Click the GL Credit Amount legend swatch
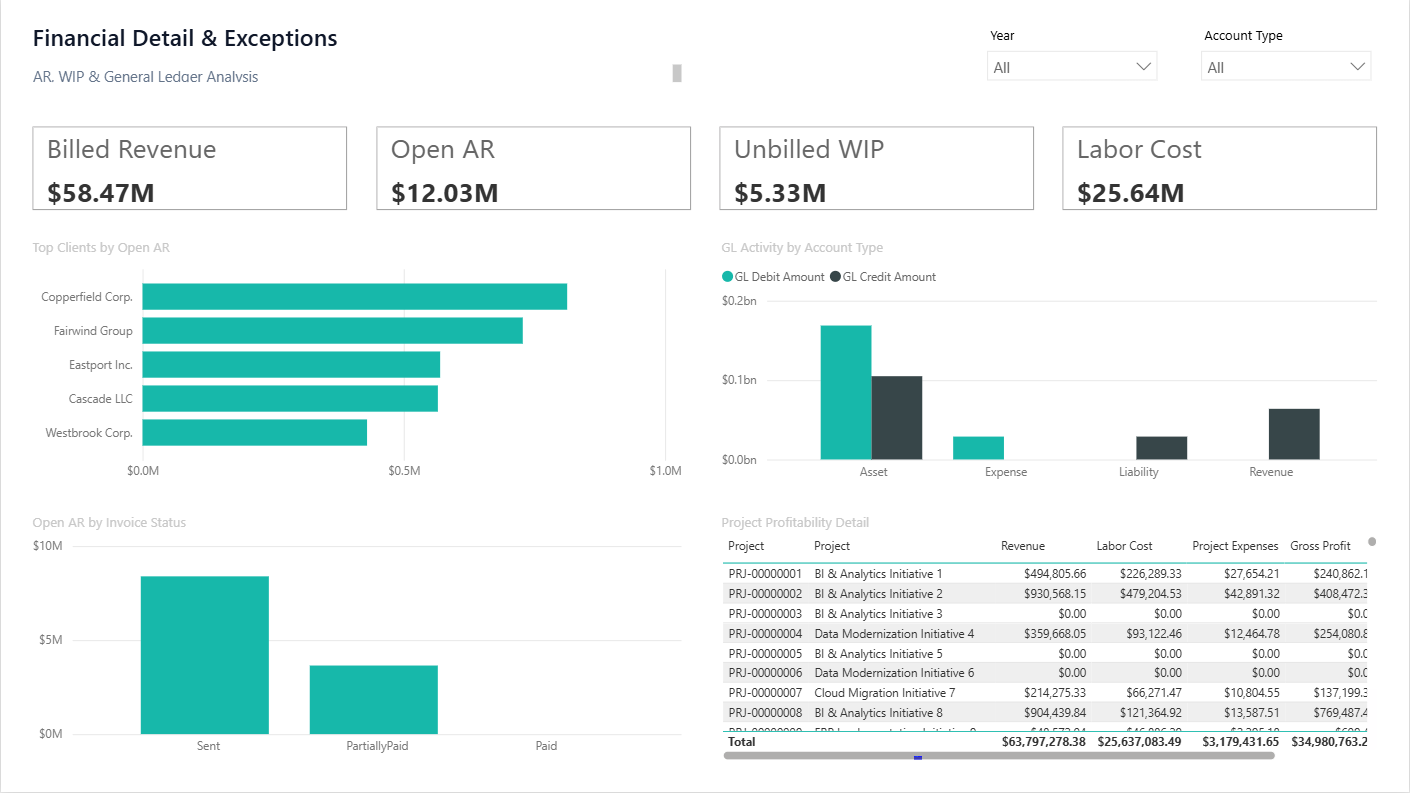This screenshot has height=793, width=1410. (835, 277)
